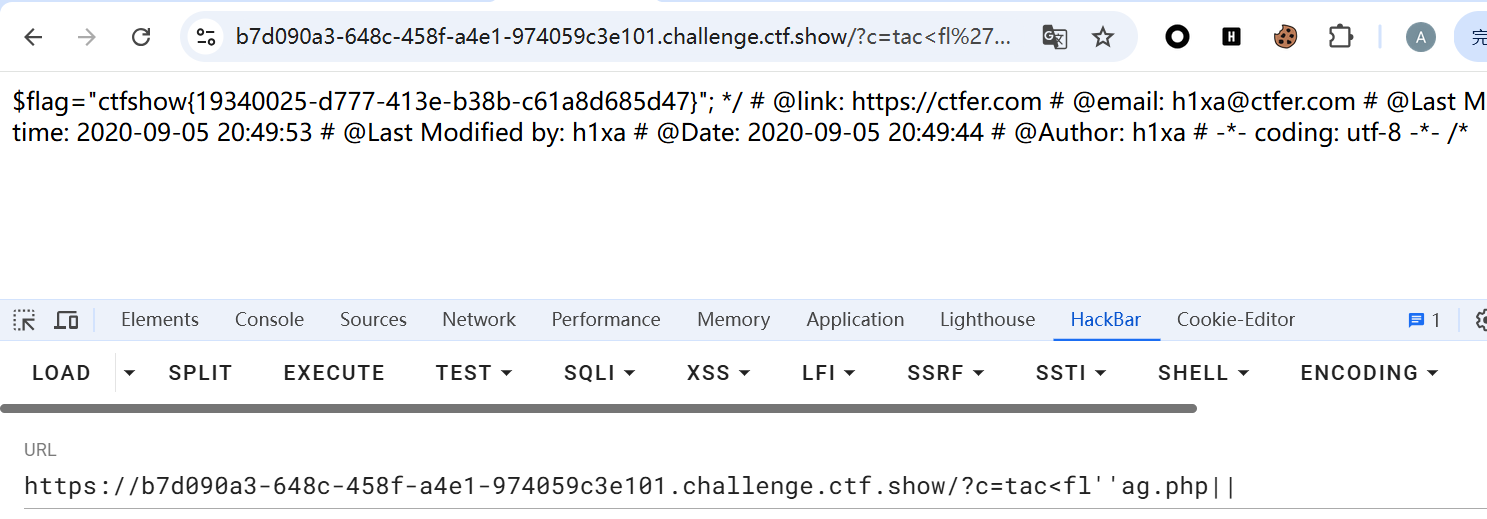This screenshot has height=519, width=1487.
Task: Open site information icon in address bar
Action: [206, 38]
